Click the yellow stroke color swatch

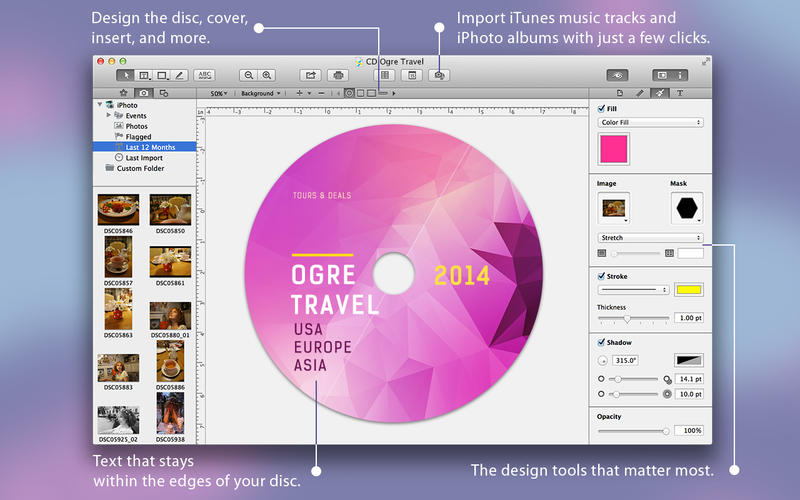click(x=688, y=290)
